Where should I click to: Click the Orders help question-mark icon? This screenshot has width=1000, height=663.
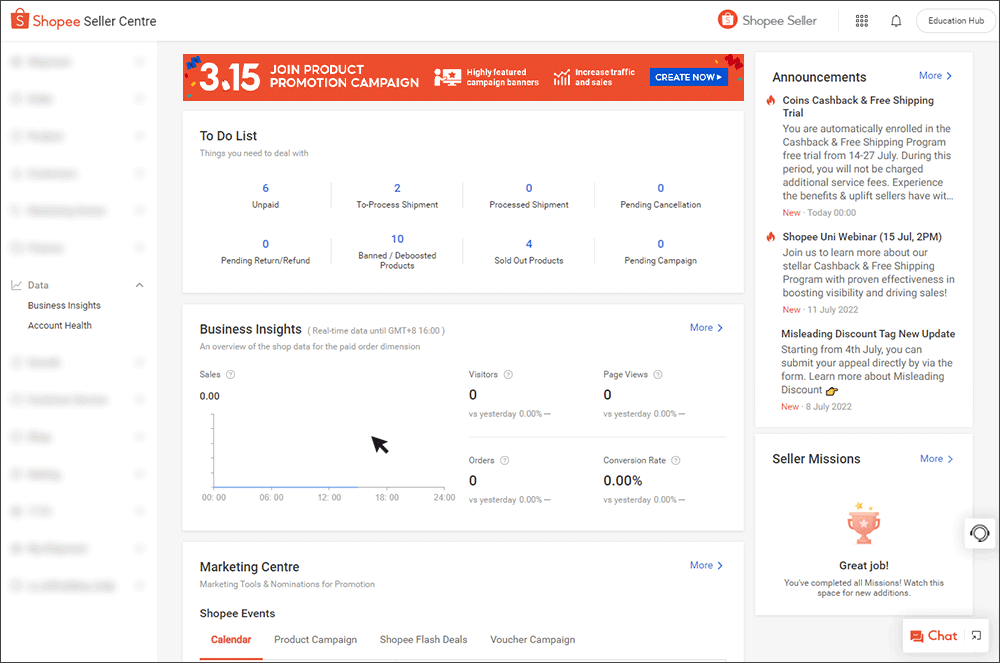(504, 460)
